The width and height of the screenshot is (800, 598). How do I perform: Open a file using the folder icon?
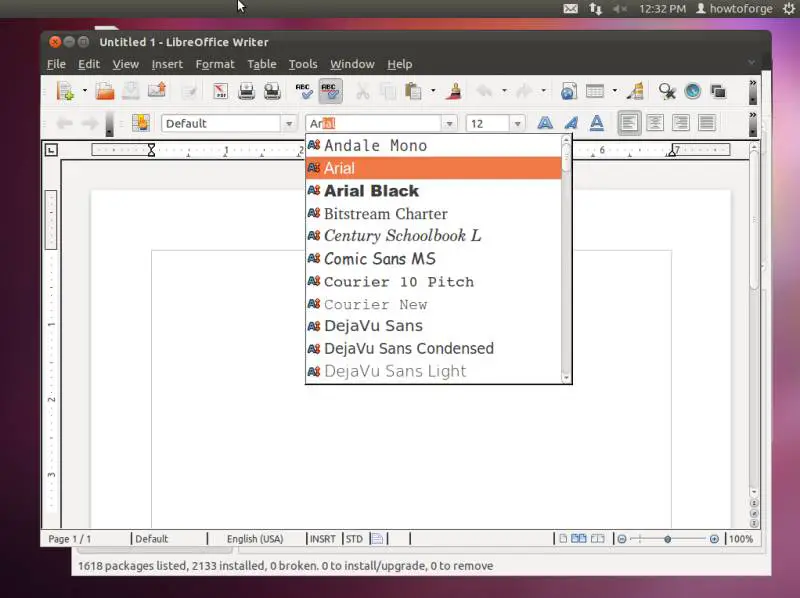tap(105, 91)
